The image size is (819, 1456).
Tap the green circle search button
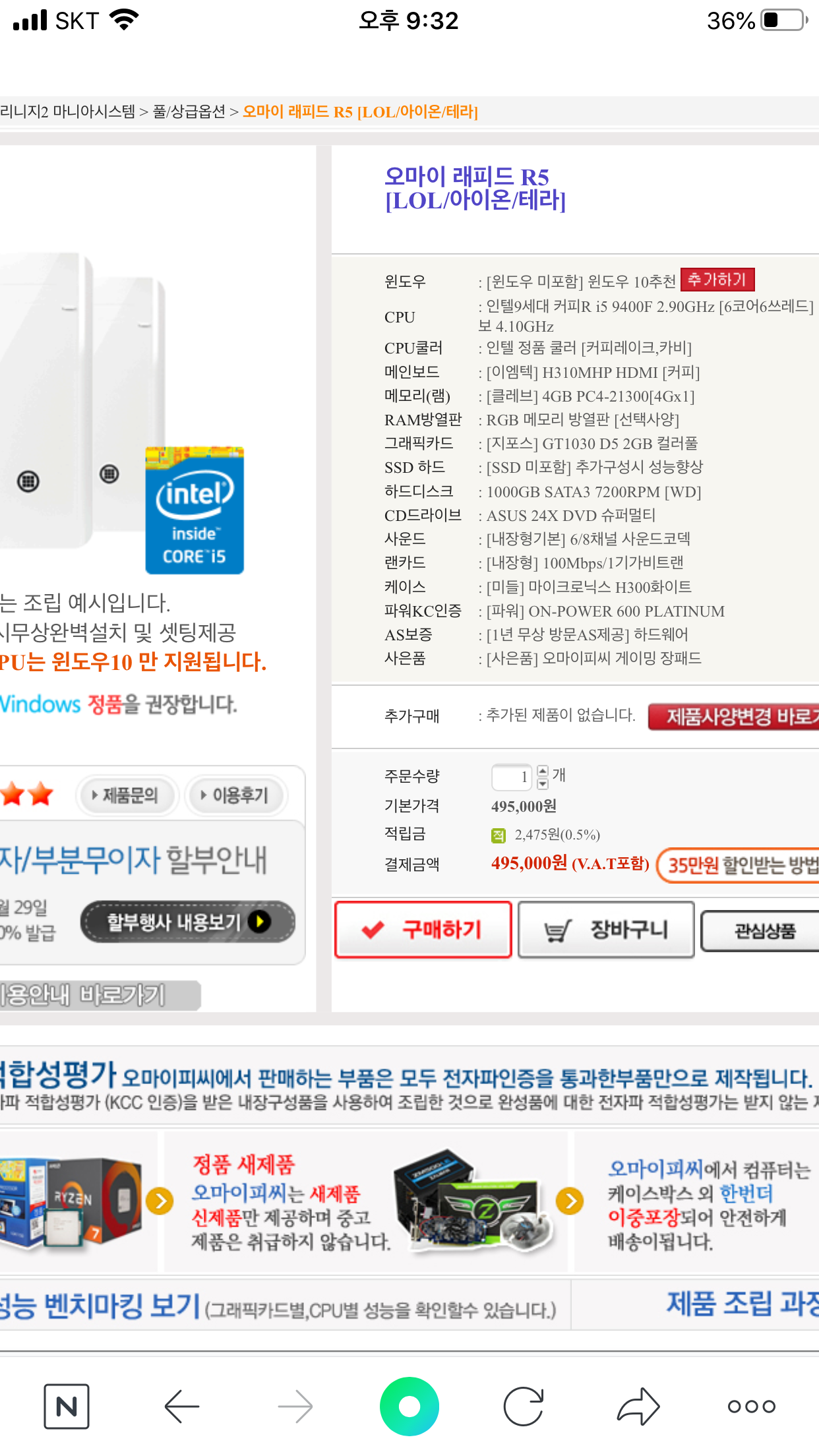[x=409, y=1407]
